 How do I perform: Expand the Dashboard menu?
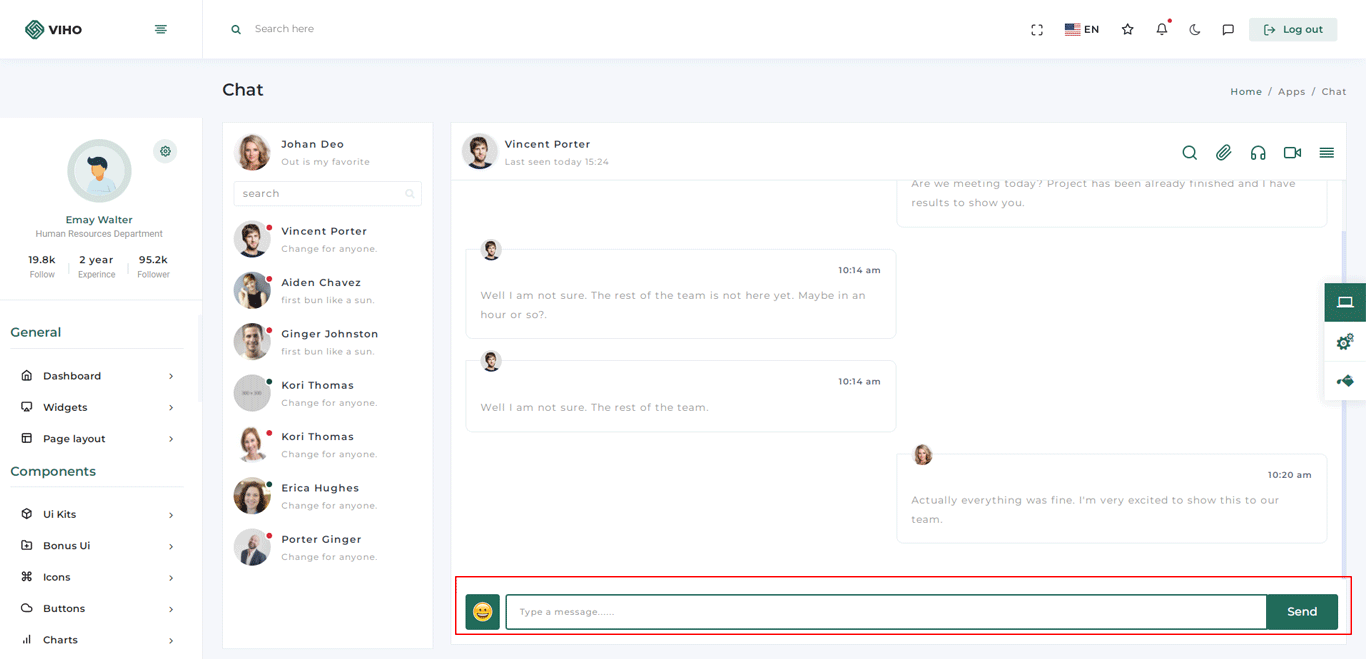[x=97, y=376]
